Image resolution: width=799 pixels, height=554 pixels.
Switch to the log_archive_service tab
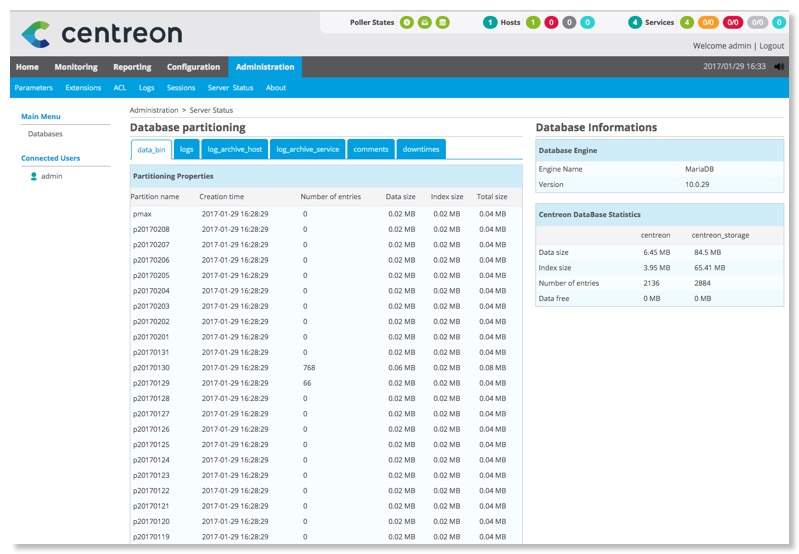307,149
